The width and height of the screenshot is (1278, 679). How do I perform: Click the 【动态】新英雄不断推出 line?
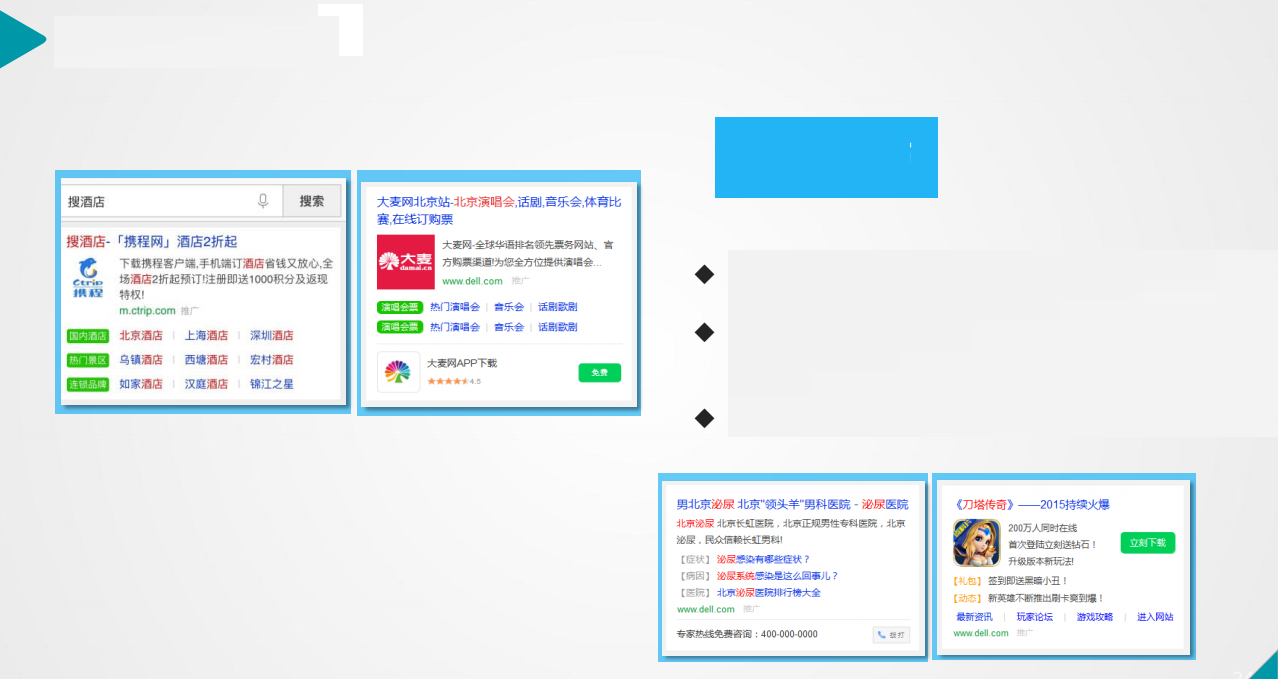click(1028, 598)
